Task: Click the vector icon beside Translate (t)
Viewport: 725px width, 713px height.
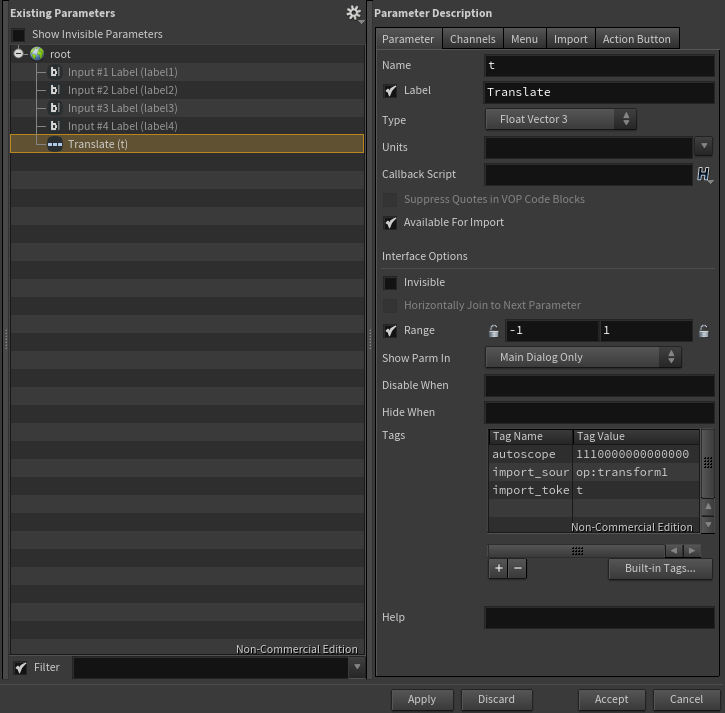Action: (x=55, y=144)
